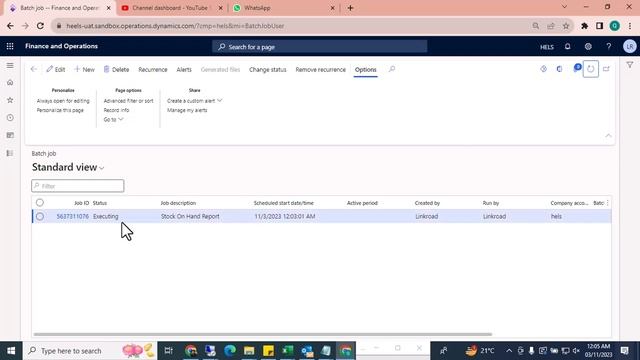The image size is (640, 360).
Task: Go to Home in left sidebar
Action: [x=10, y=83]
